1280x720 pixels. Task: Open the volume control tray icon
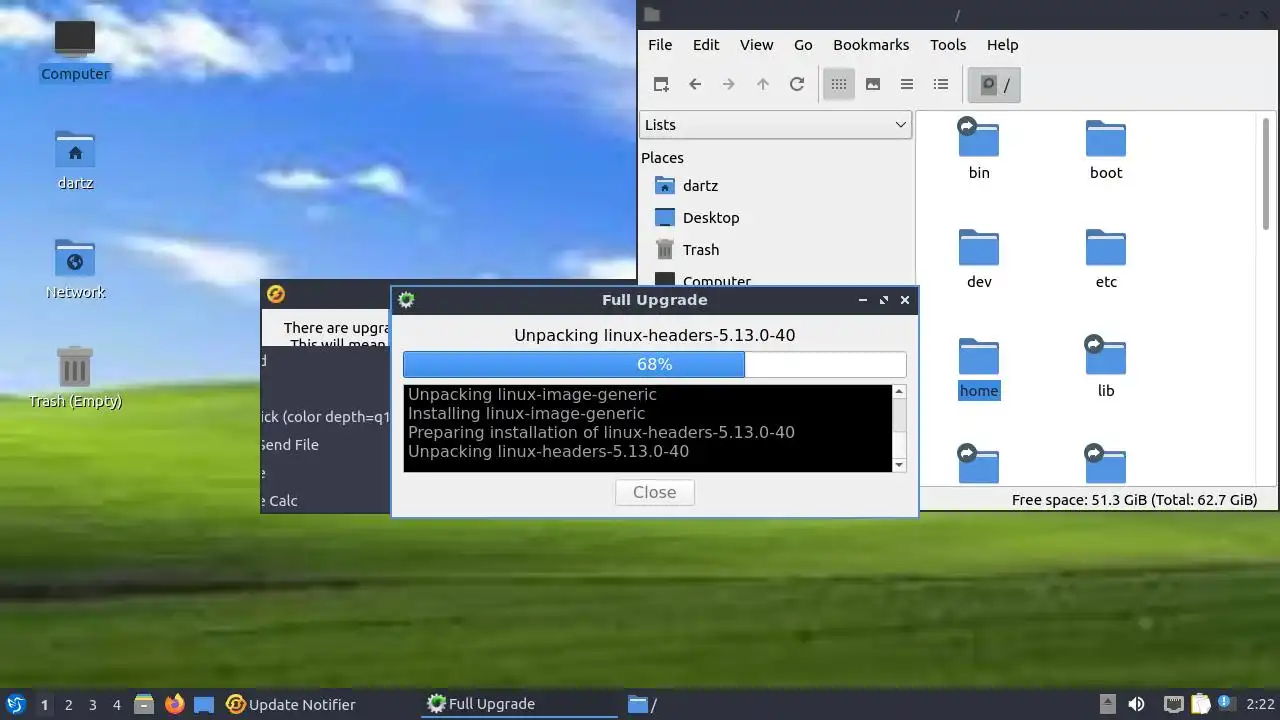(1136, 704)
